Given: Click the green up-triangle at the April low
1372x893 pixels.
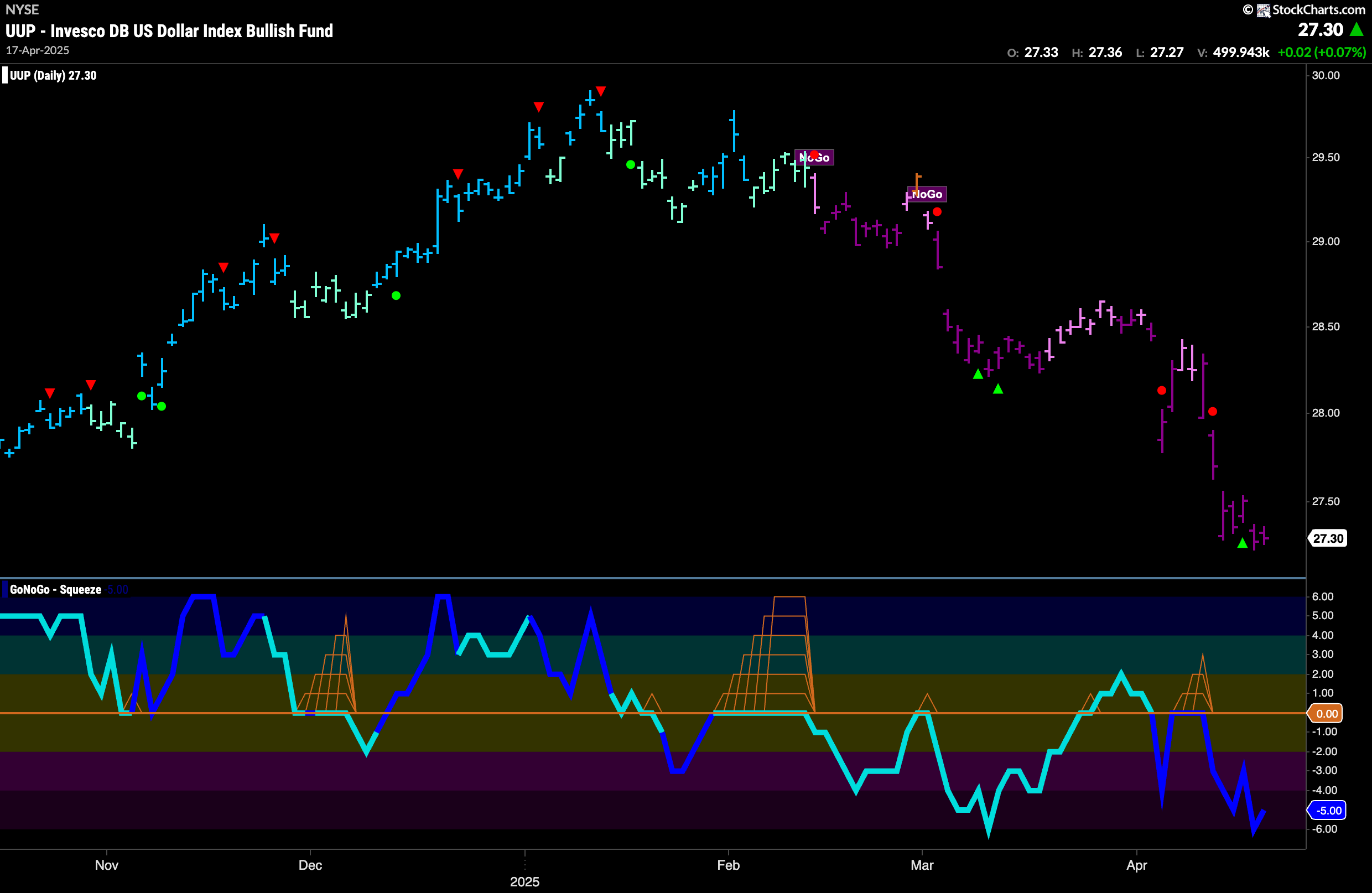Looking at the screenshot, I should pyautogui.click(x=1243, y=543).
